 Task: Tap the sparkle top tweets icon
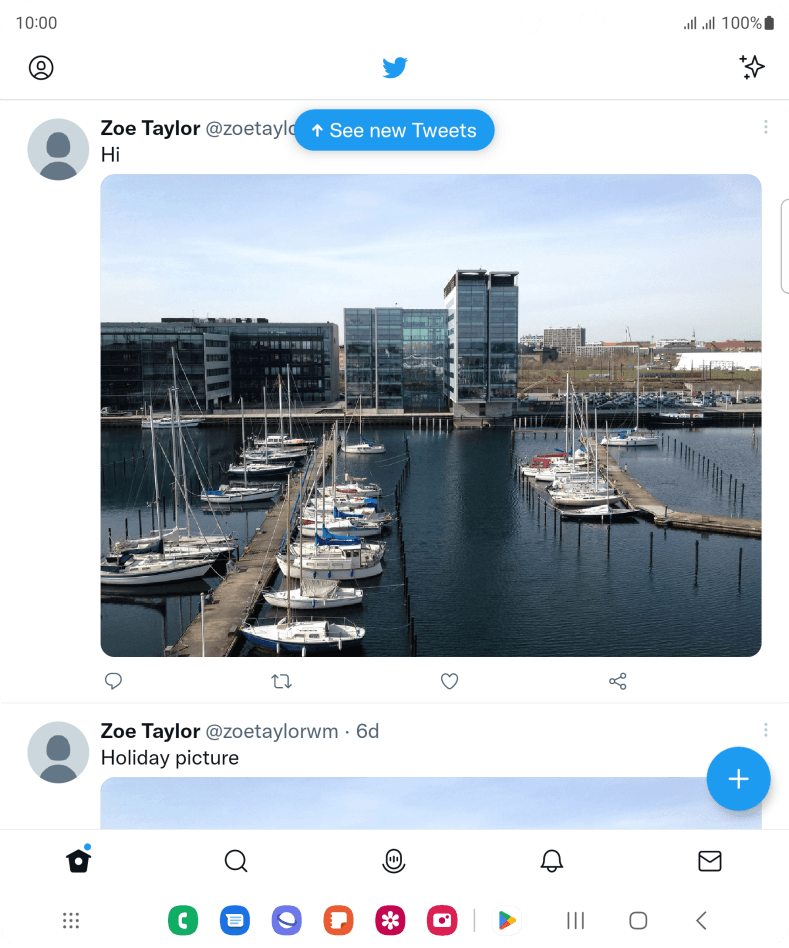(752, 67)
